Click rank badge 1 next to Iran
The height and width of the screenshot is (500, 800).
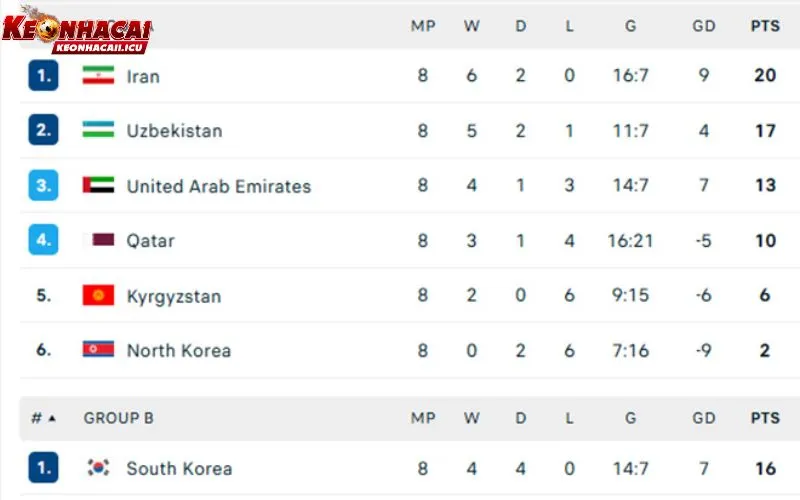coord(43,76)
